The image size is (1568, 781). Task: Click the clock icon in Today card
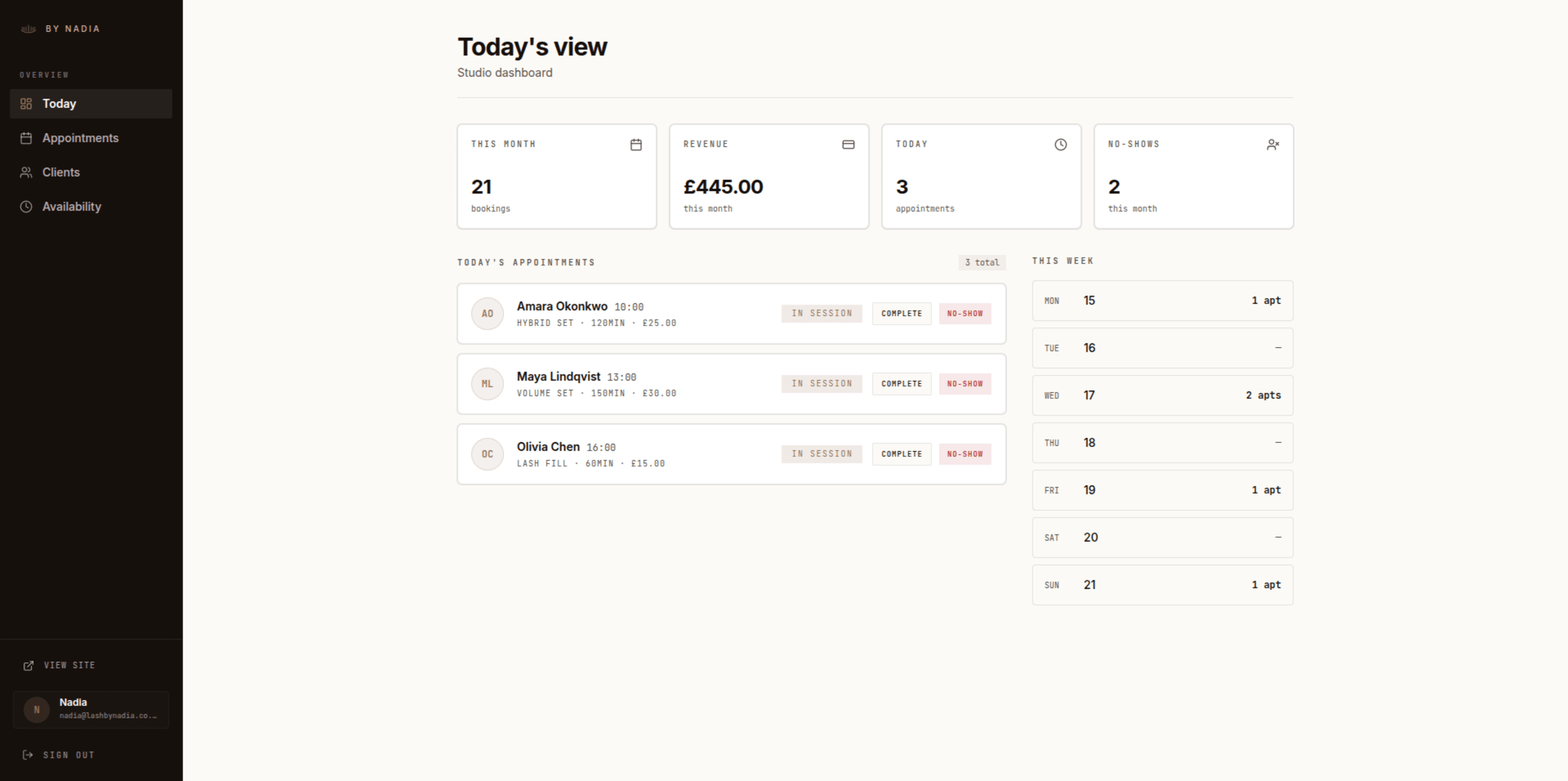click(1060, 144)
